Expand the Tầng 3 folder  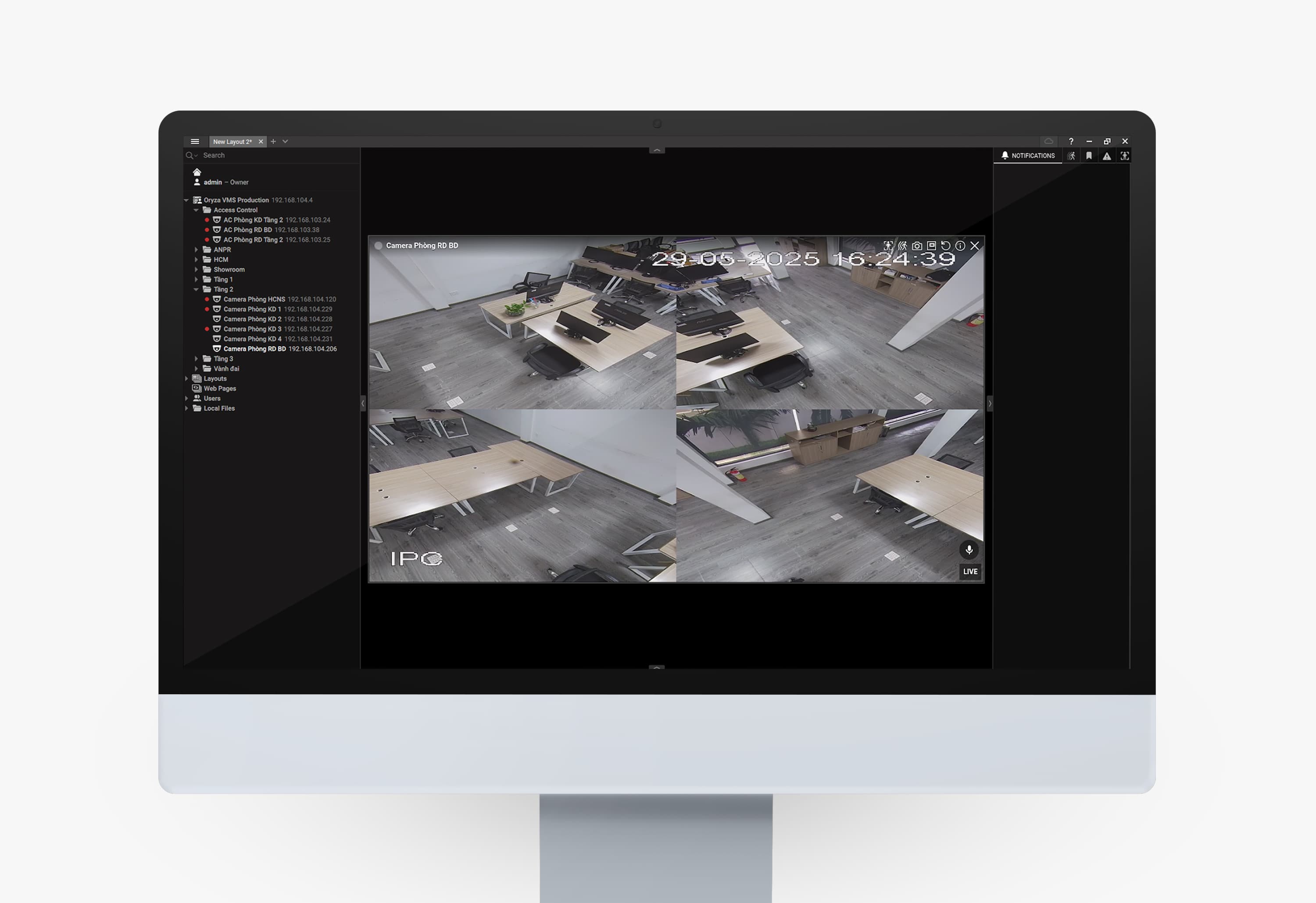coord(196,358)
